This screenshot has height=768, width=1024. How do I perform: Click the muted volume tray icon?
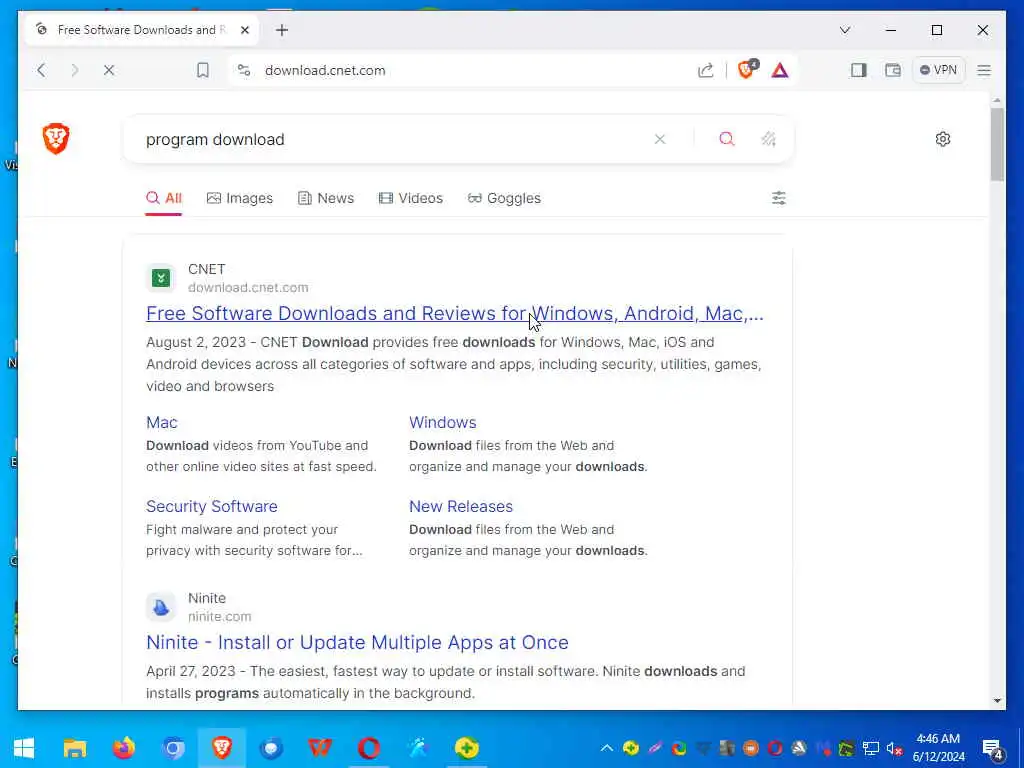tap(895, 748)
